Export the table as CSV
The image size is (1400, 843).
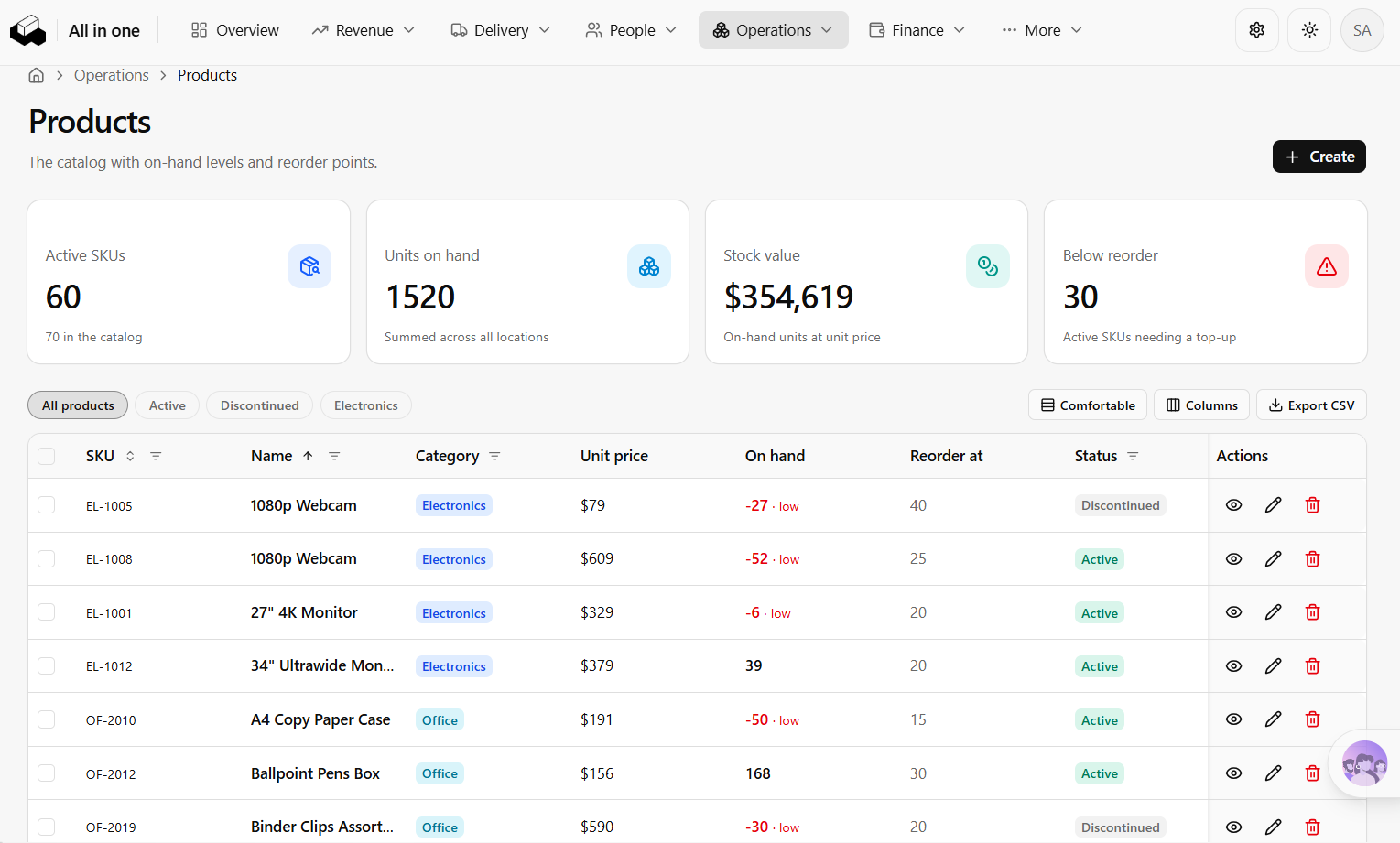click(x=1311, y=405)
